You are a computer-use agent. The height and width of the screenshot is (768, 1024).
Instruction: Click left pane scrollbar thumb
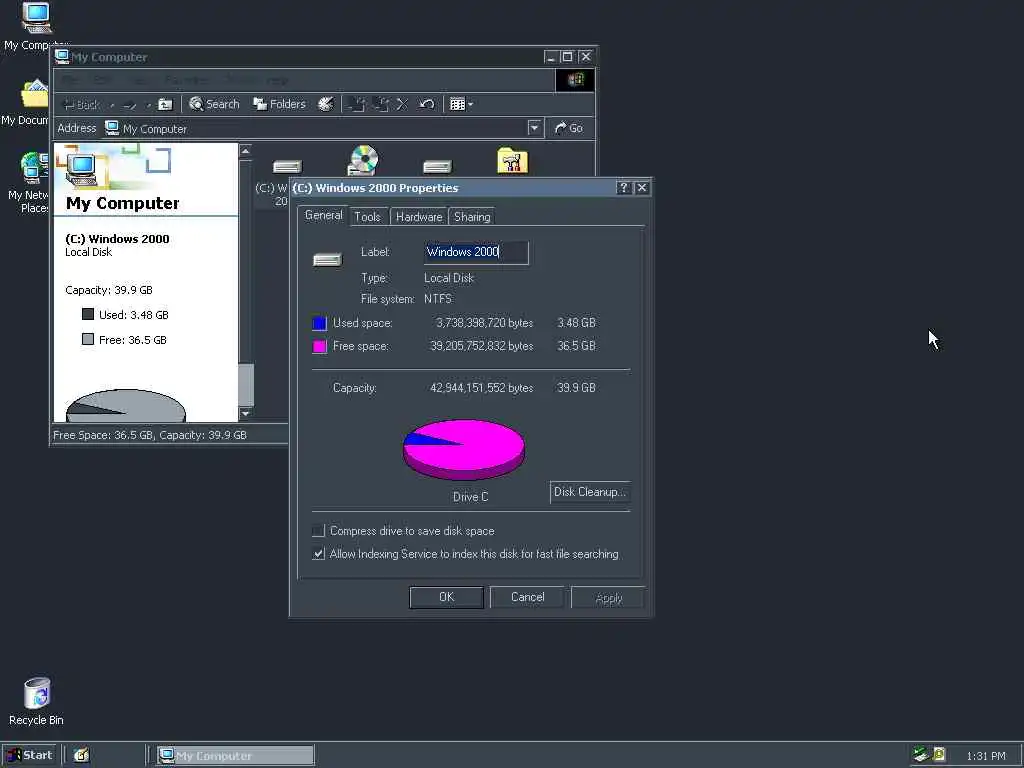pyautogui.click(x=246, y=385)
